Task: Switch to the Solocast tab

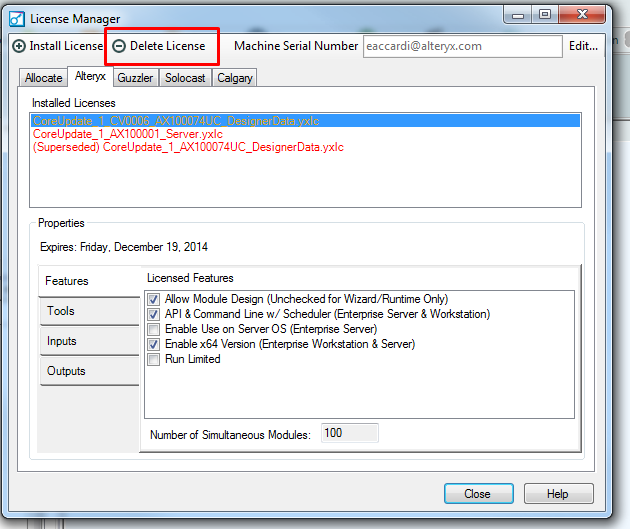Action: (185, 78)
